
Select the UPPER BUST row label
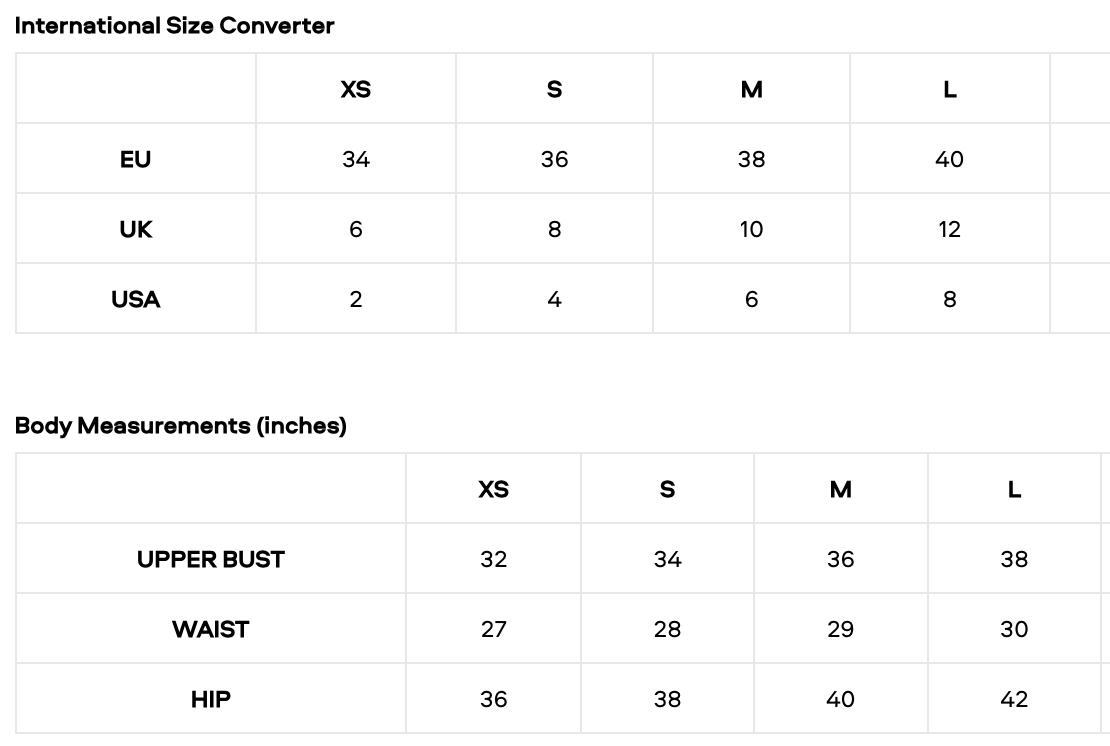[211, 559]
